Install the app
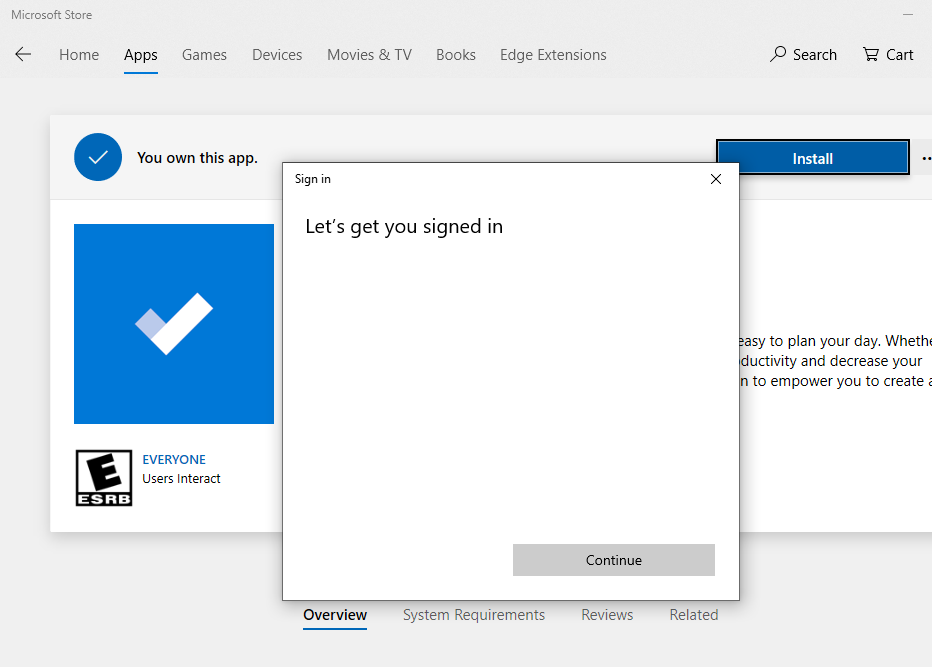Viewport: 932px width, 667px height. coord(812,157)
